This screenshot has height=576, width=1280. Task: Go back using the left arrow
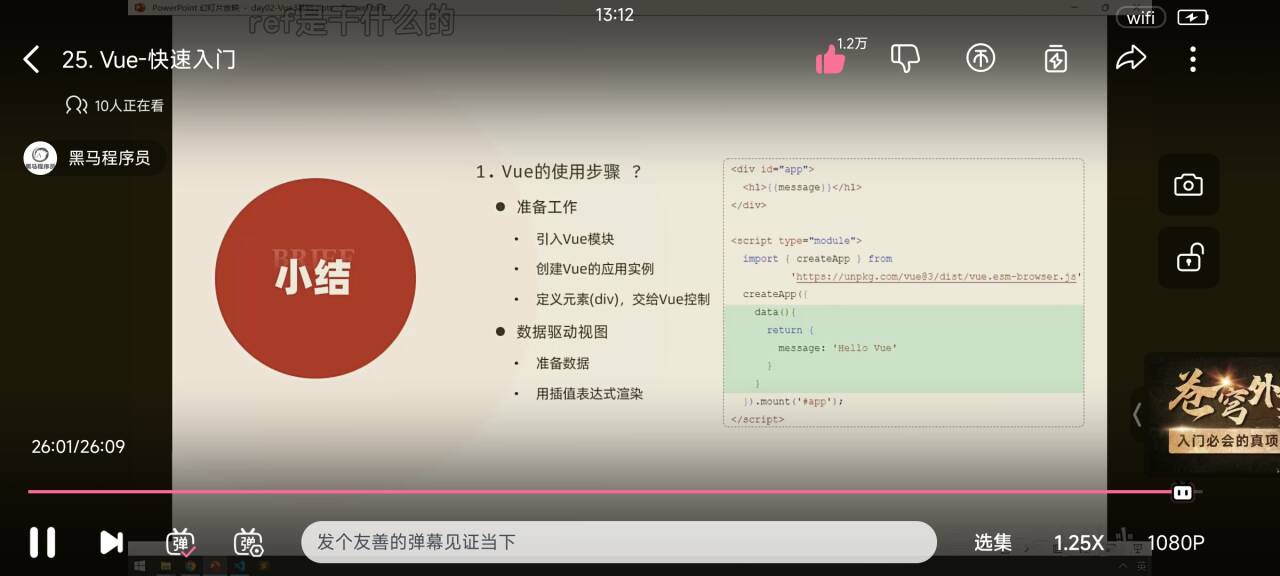click(31, 60)
